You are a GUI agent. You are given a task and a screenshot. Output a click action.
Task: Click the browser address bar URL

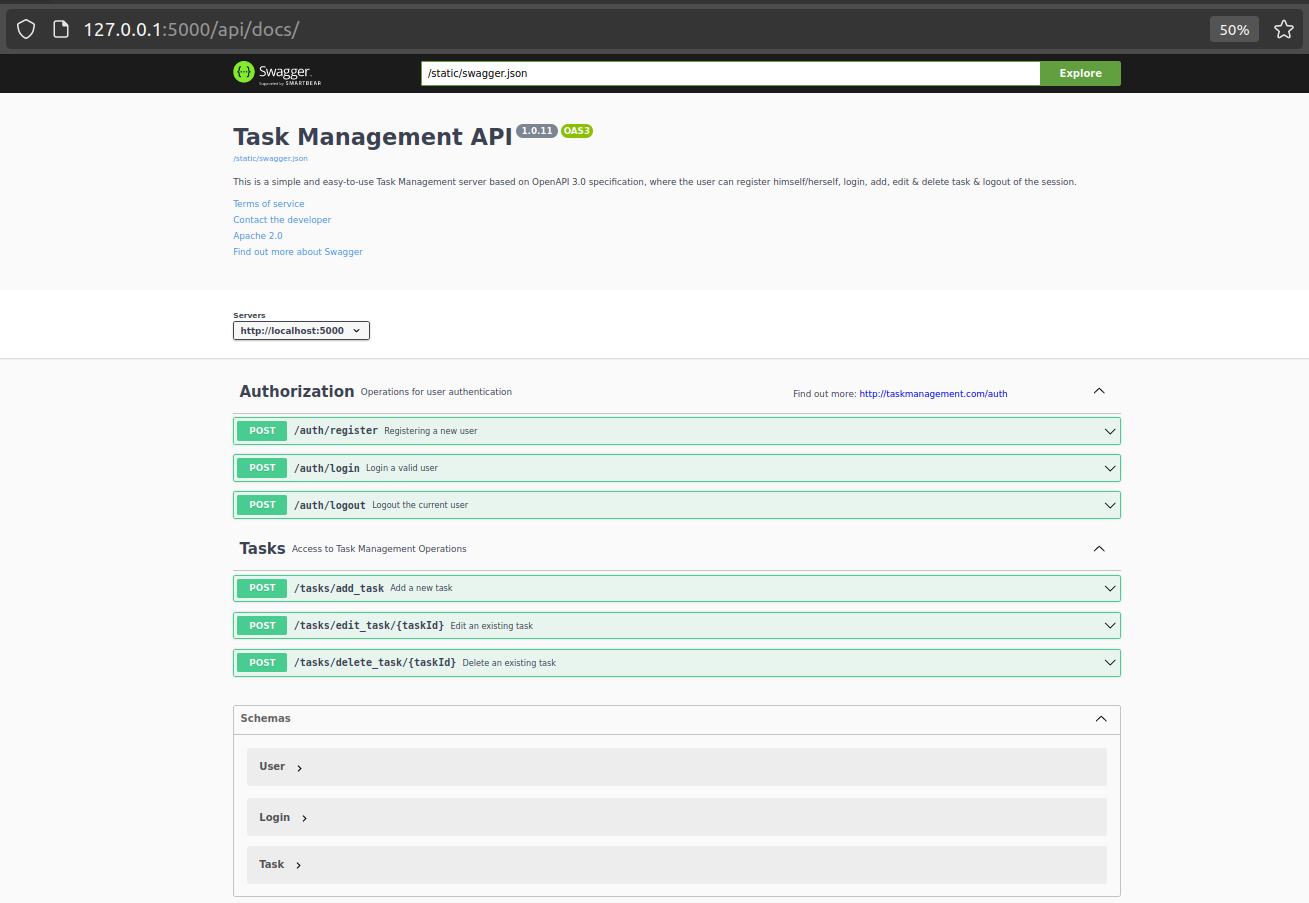pos(191,29)
